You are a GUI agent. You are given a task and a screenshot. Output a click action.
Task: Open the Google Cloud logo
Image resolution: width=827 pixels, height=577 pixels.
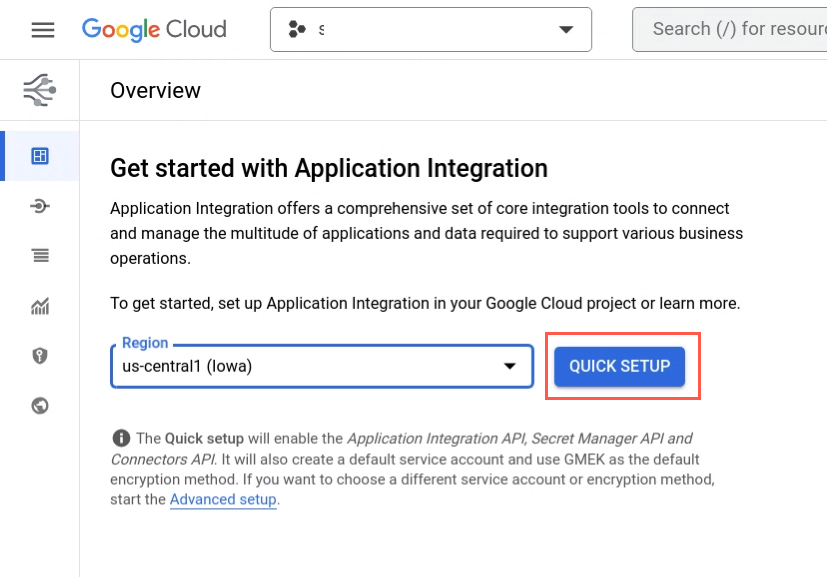tap(153, 30)
